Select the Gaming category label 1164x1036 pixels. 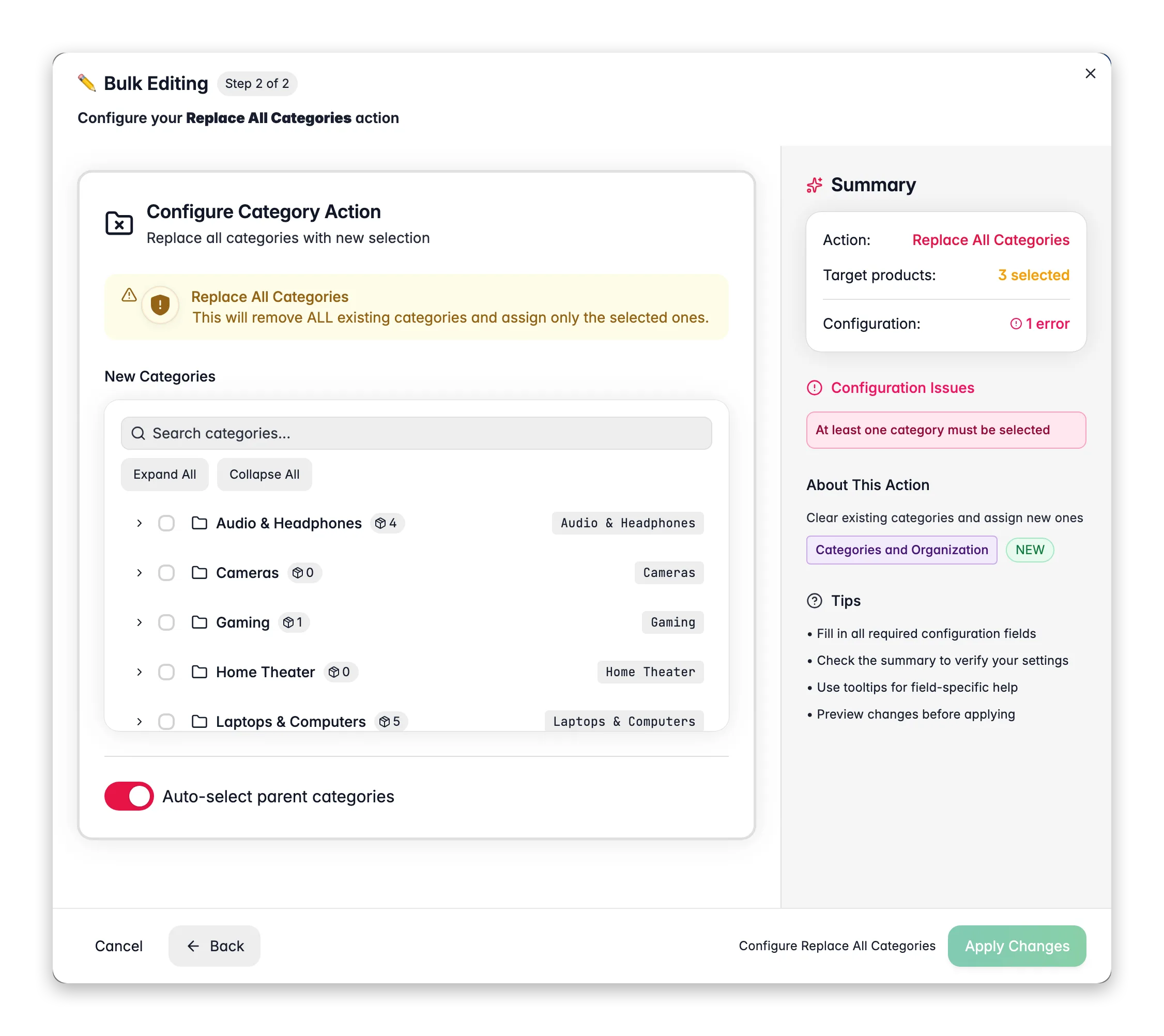pyautogui.click(x=242, y=622)
